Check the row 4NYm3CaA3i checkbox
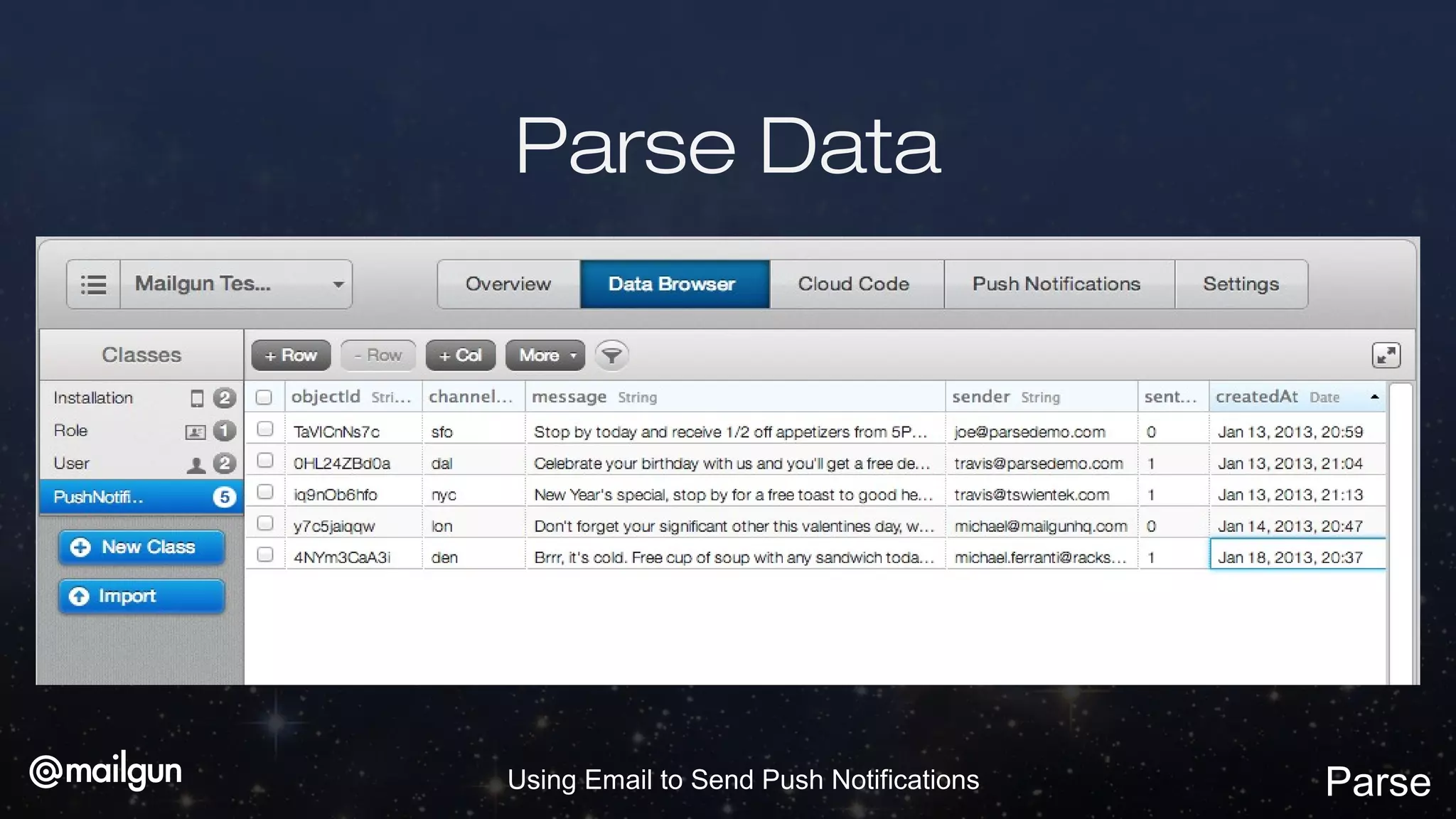This screenshot has height=819, width=1456. coord(265,554)
